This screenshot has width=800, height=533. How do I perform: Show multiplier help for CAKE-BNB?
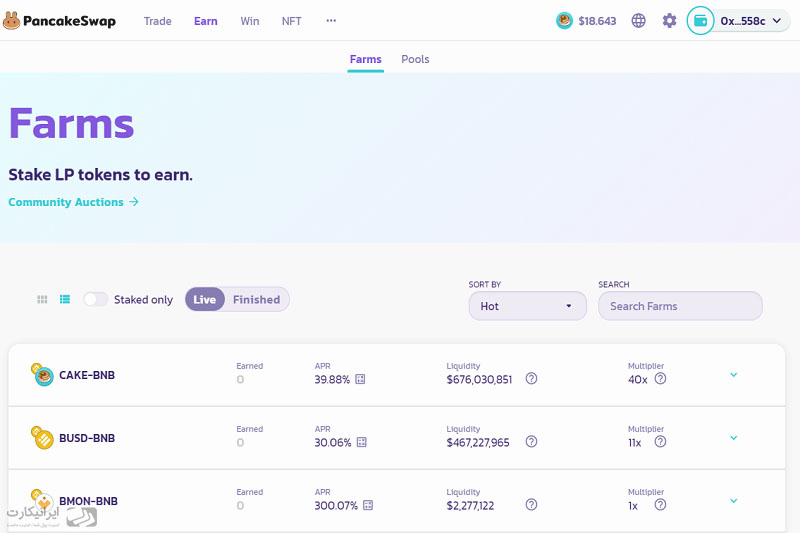coord(660,379)
